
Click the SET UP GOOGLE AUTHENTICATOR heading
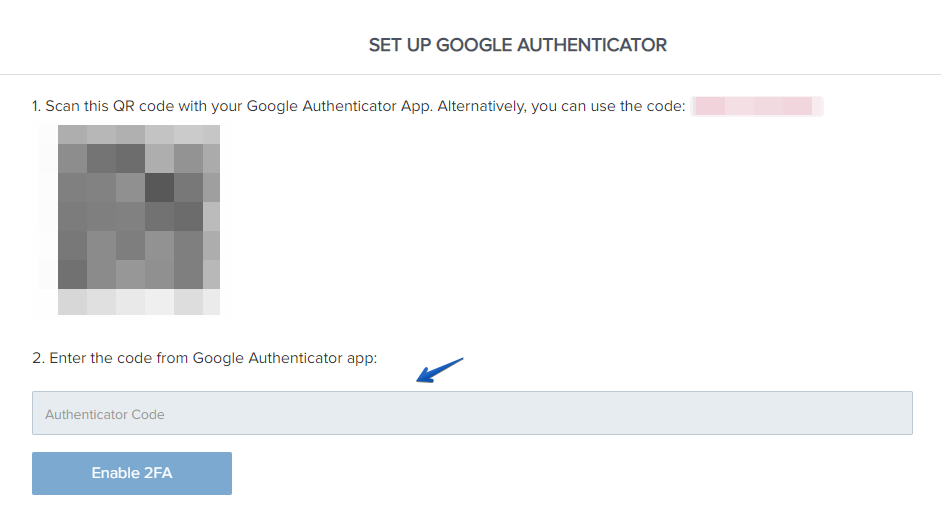click(x=517, y=45)
